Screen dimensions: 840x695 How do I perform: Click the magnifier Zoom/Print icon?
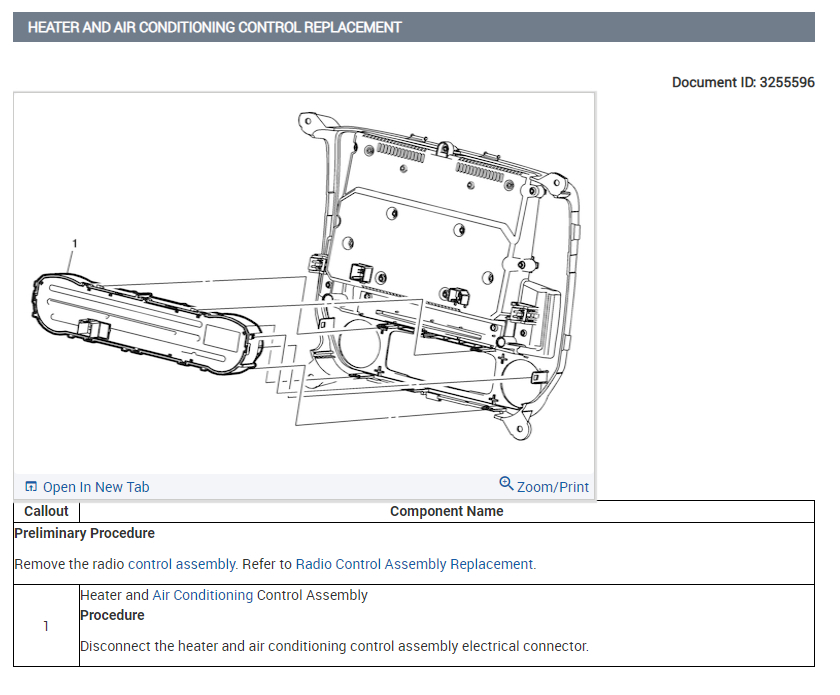click(506, 483)
